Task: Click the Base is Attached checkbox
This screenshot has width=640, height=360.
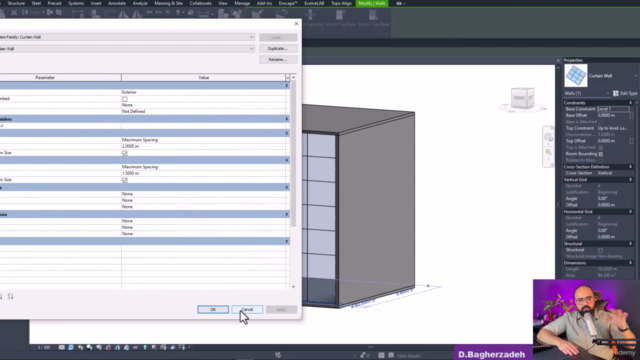Action: pos(600,122)
